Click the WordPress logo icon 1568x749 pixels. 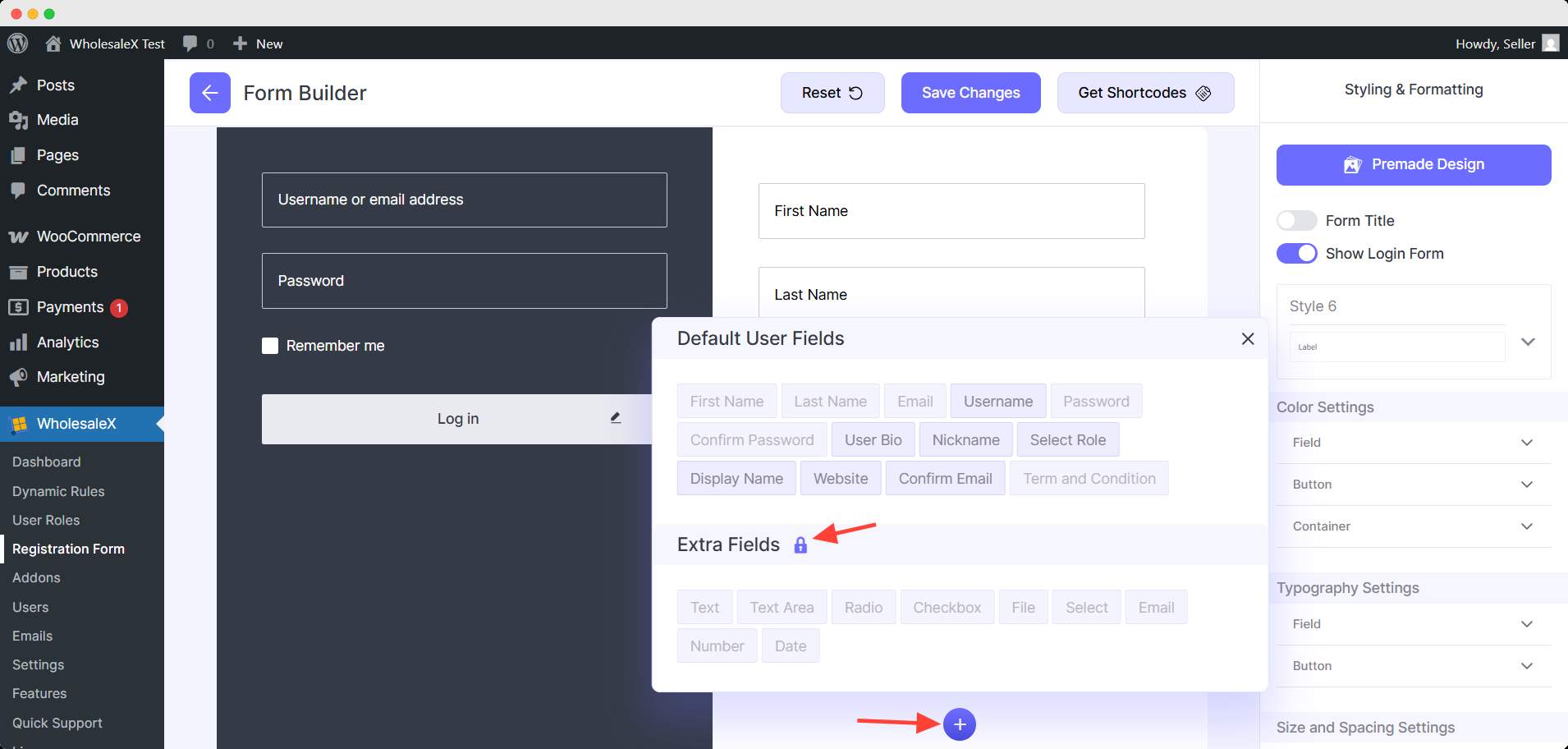point(17,43)
